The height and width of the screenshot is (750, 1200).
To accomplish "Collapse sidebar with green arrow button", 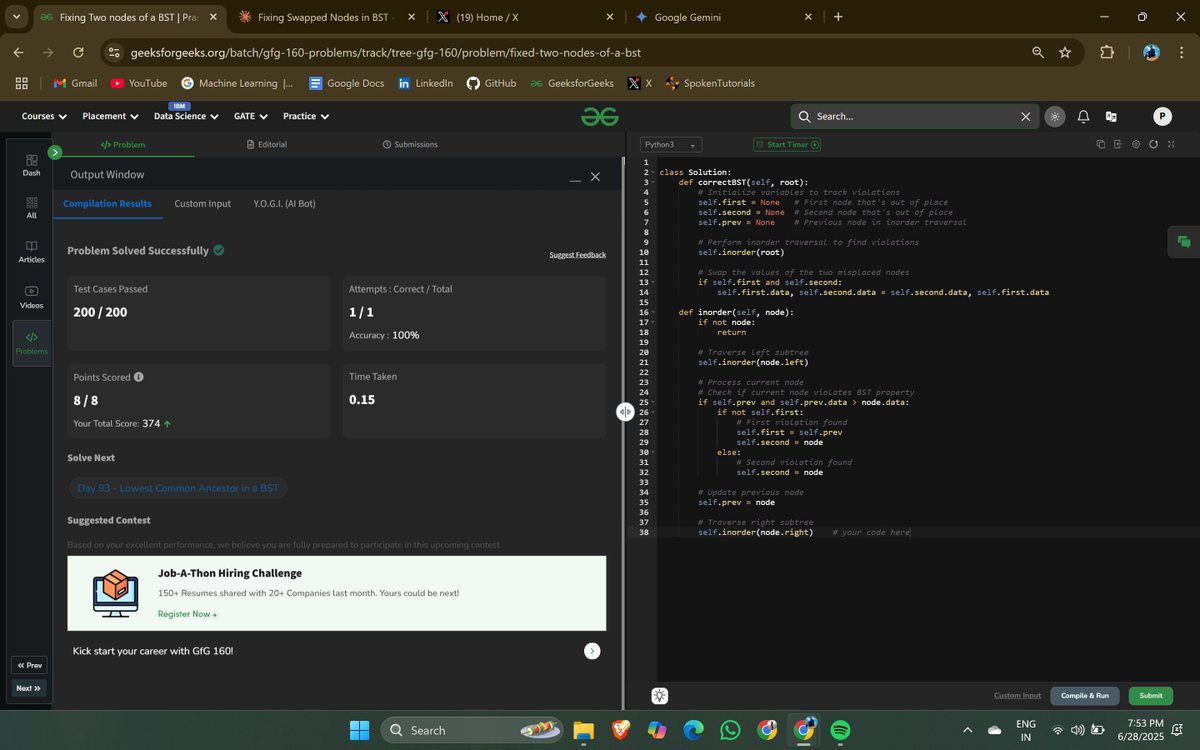I will tap(55, 152).
